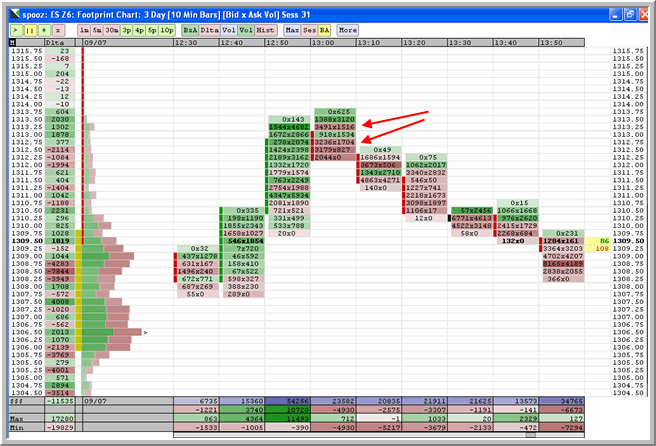Screen dimensions: 656x446
Task: Expand the More options button
Action: pyautogui.click(x=347, y=30)
